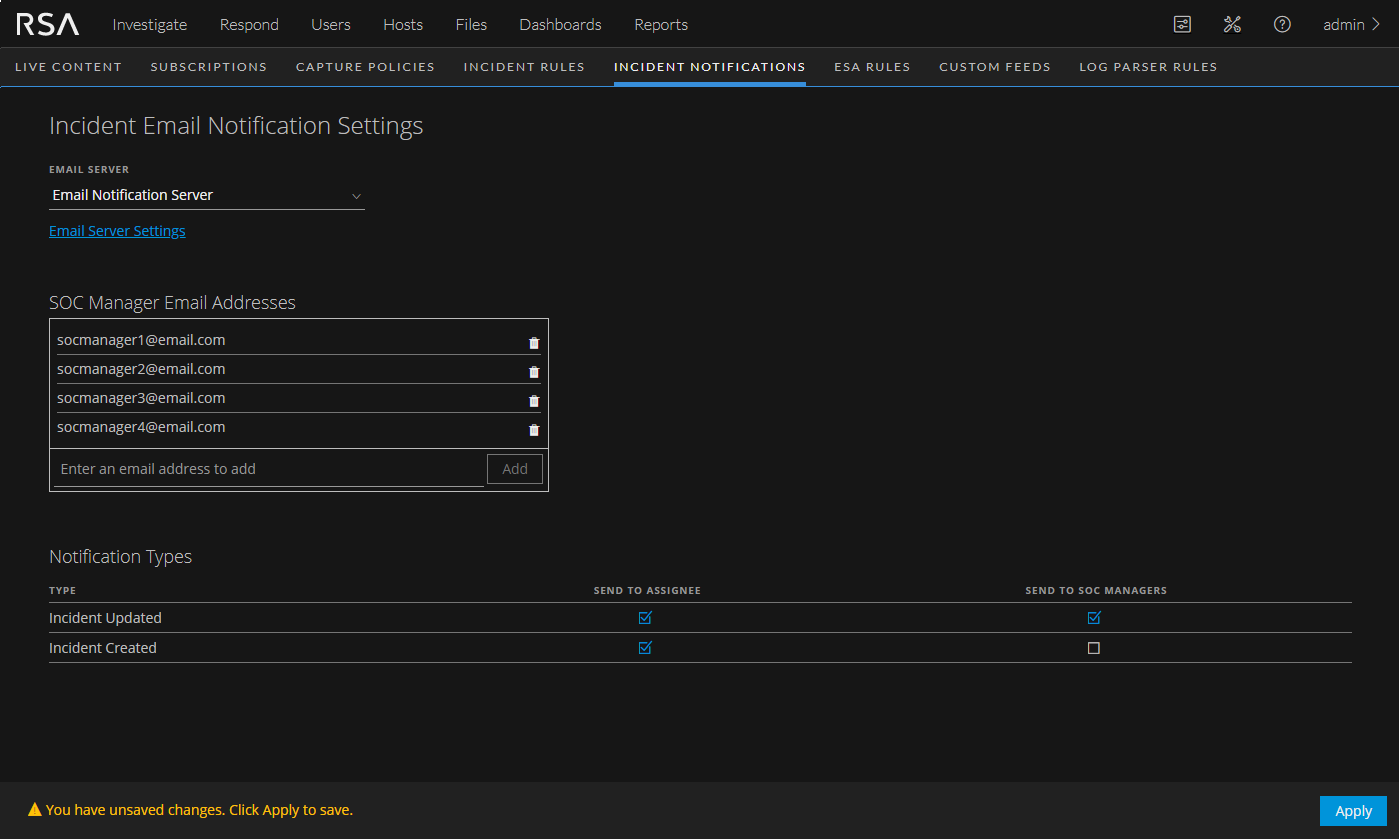Remove socmanager4@email.com using trash icon

click(x=534, y=430)
